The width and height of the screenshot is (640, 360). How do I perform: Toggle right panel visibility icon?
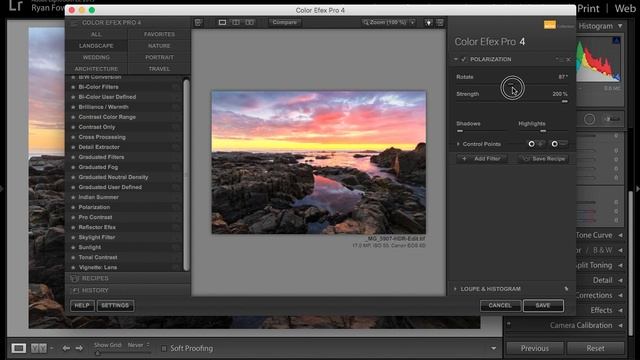440,22
